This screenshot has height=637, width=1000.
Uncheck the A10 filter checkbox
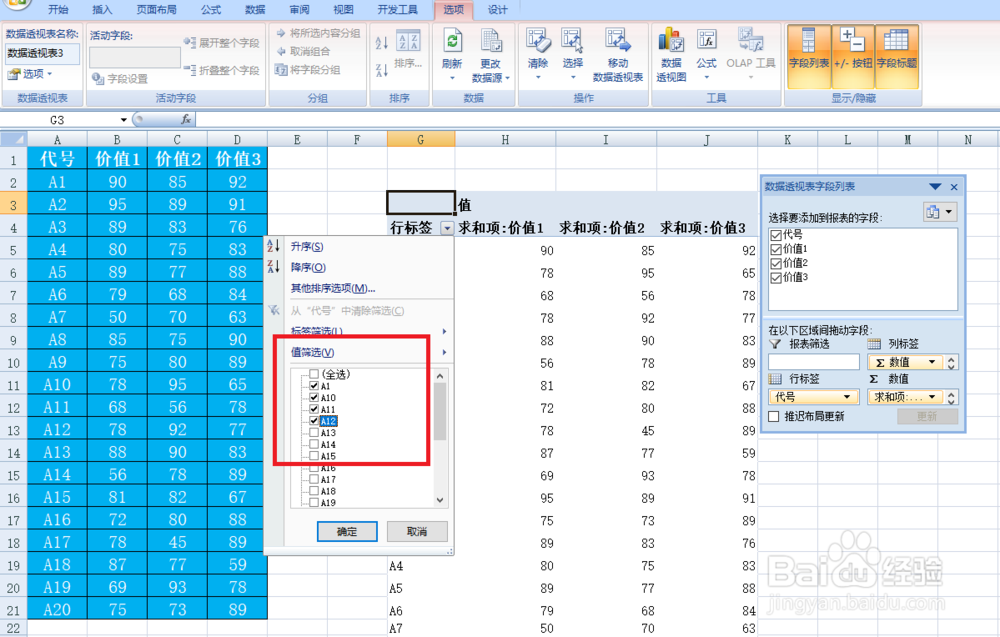coord(314,397)
